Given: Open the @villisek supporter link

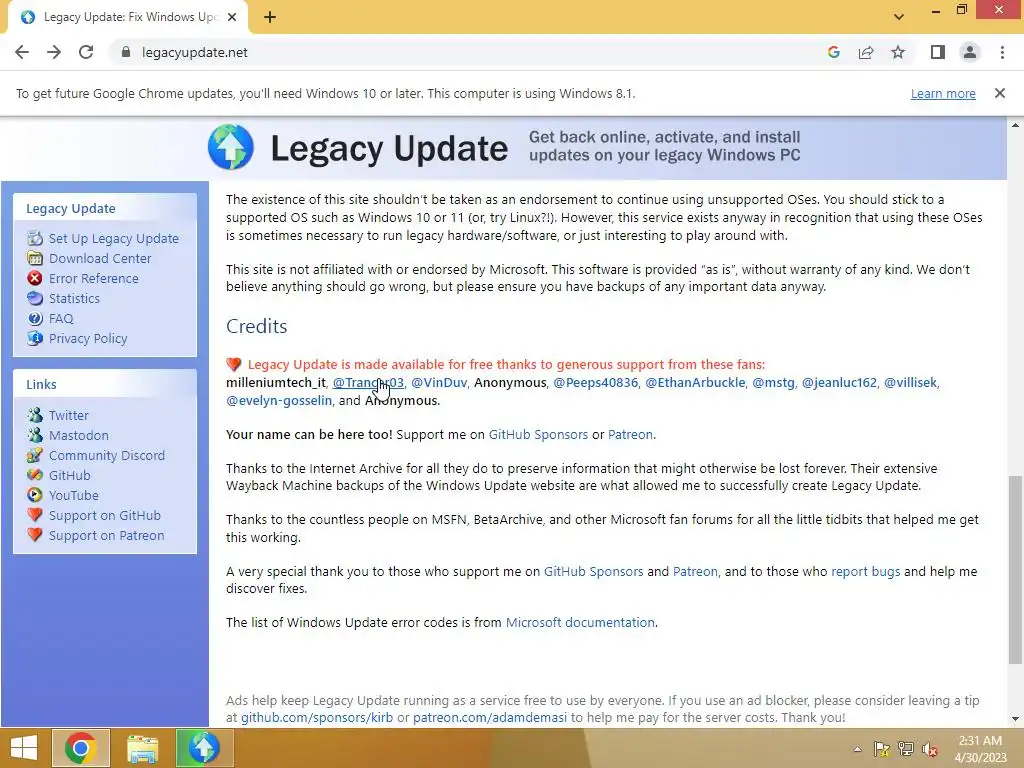Looking at the screenshot, I should (x=910, y=383).
